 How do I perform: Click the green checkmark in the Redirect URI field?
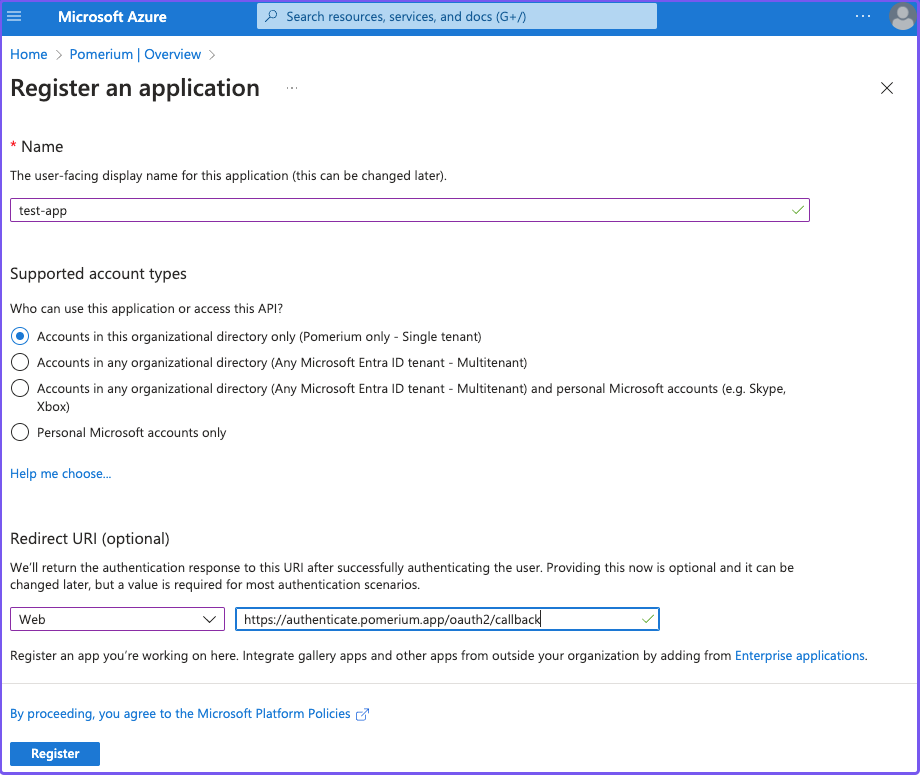click(x=647, y=619)
